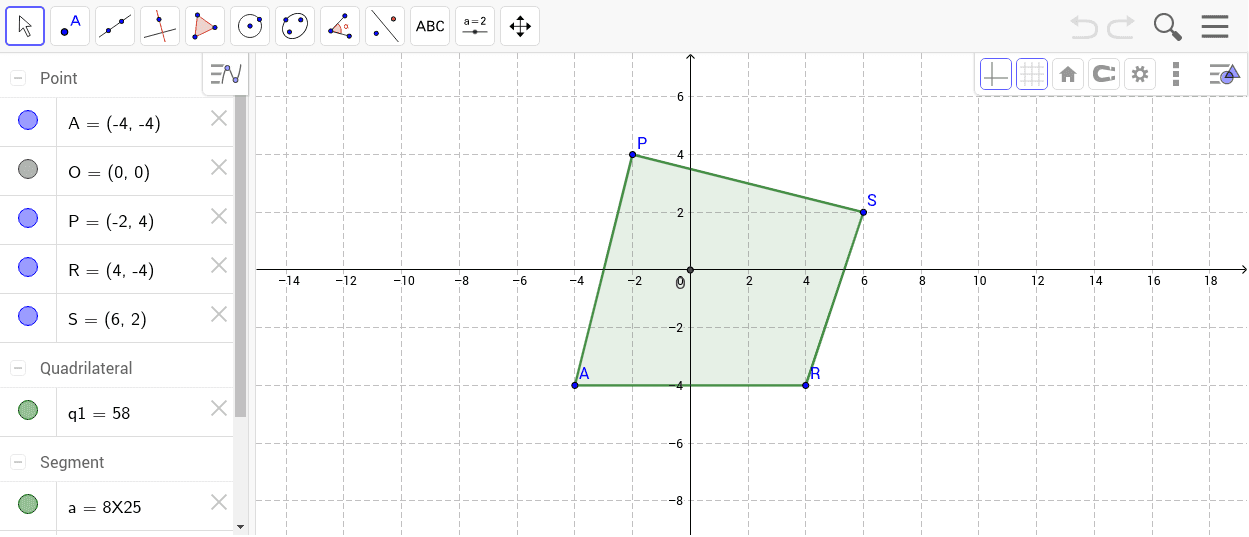The image size is (1249, 537).
Task: Click point A on the graph
Action: click(575, 385)
